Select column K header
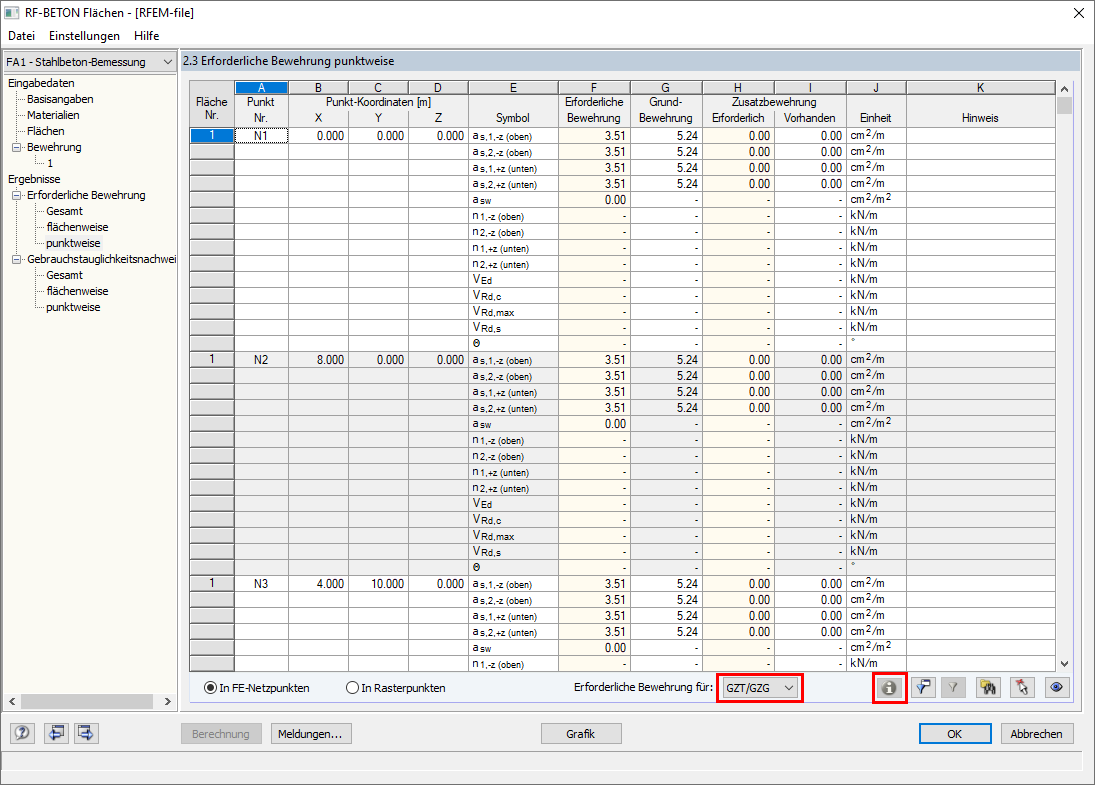This screenshot has height=785, width=1095. (x=980, y=88)
